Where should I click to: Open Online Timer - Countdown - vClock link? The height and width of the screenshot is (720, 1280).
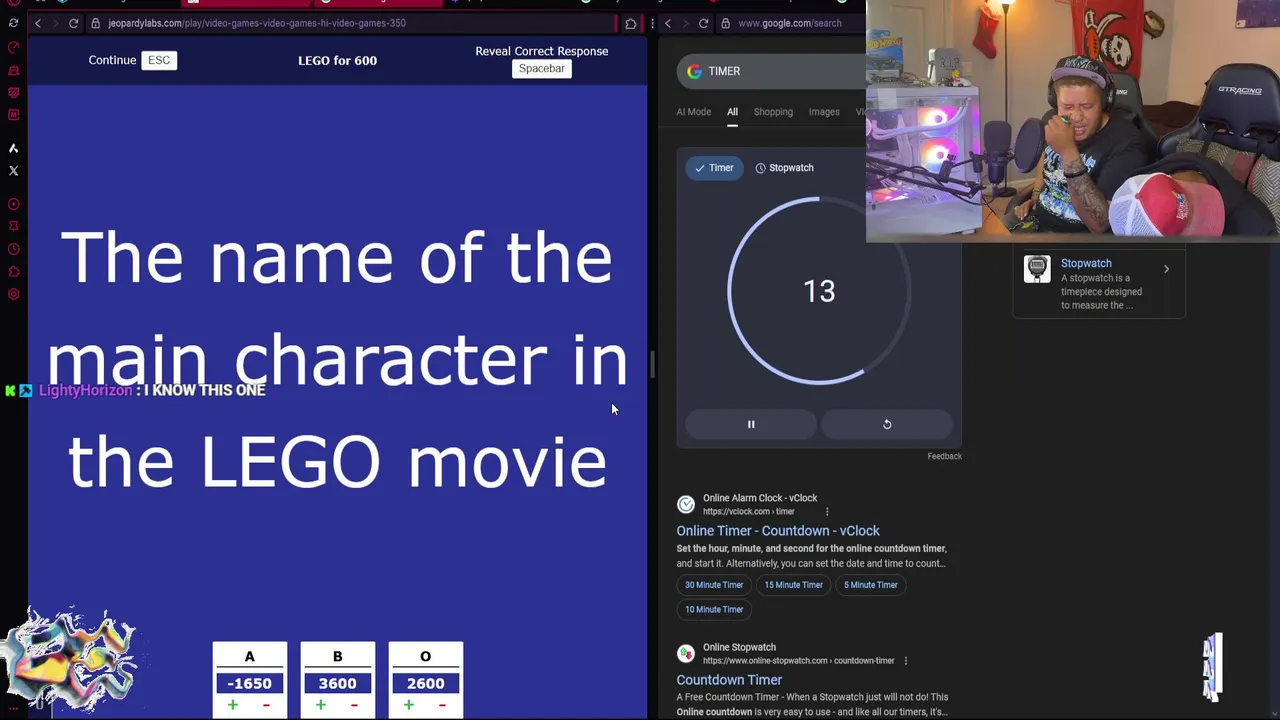778,531
